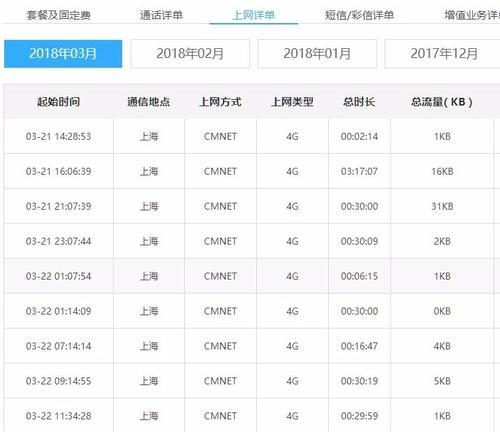Choose the 2017年12月 month button
This screenshot has height=432, width=500.
coord(443,54)
